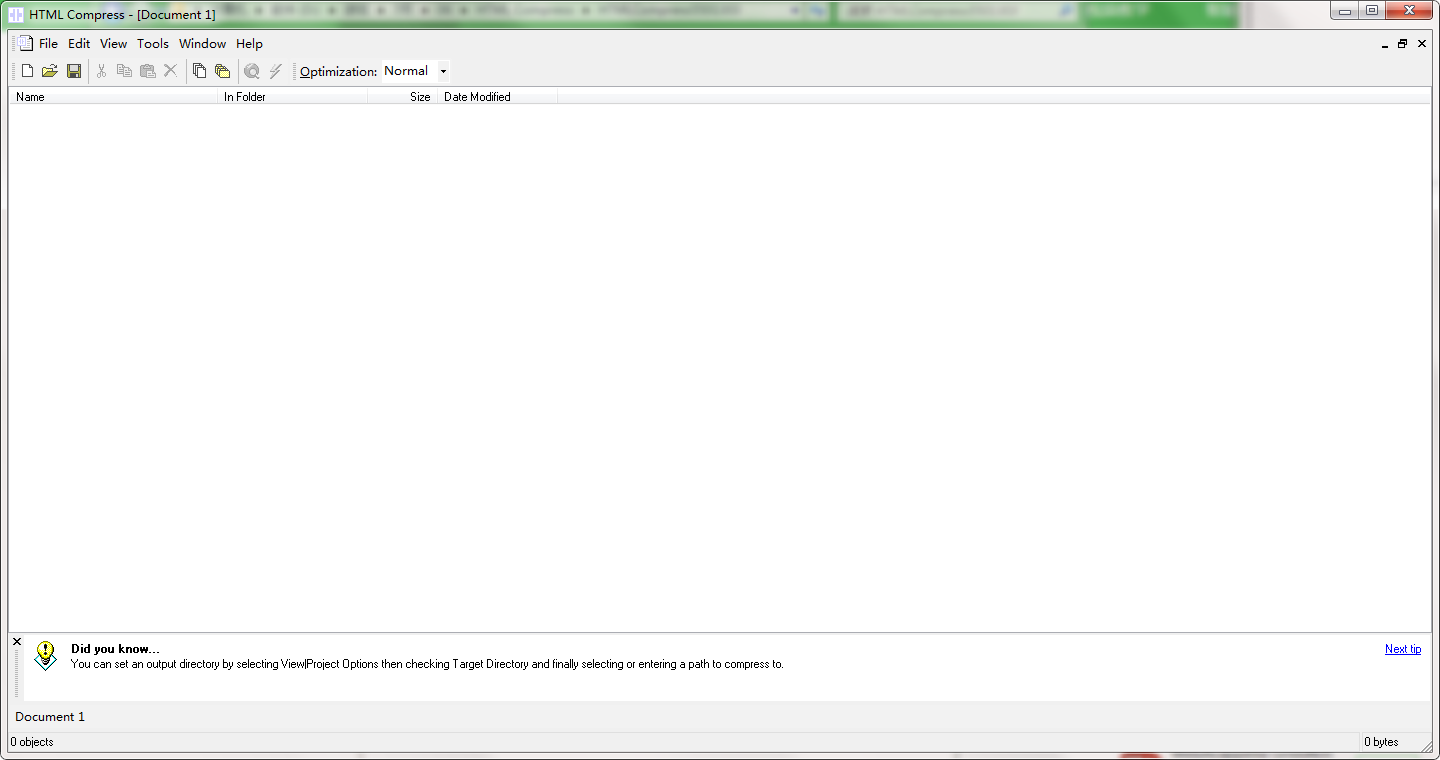Click the Did you know heading

coord(115,649)
